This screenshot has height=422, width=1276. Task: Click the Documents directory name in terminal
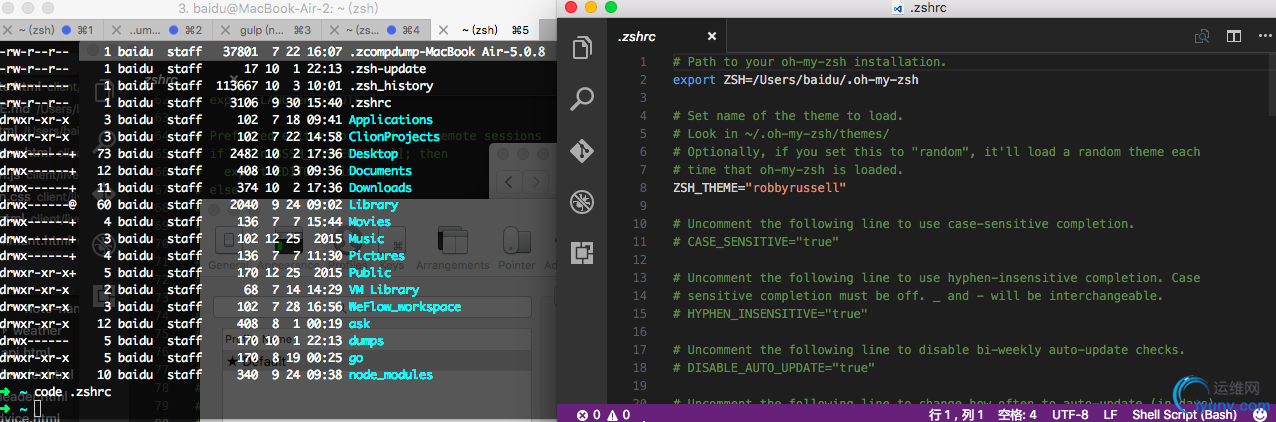point(380,171)
